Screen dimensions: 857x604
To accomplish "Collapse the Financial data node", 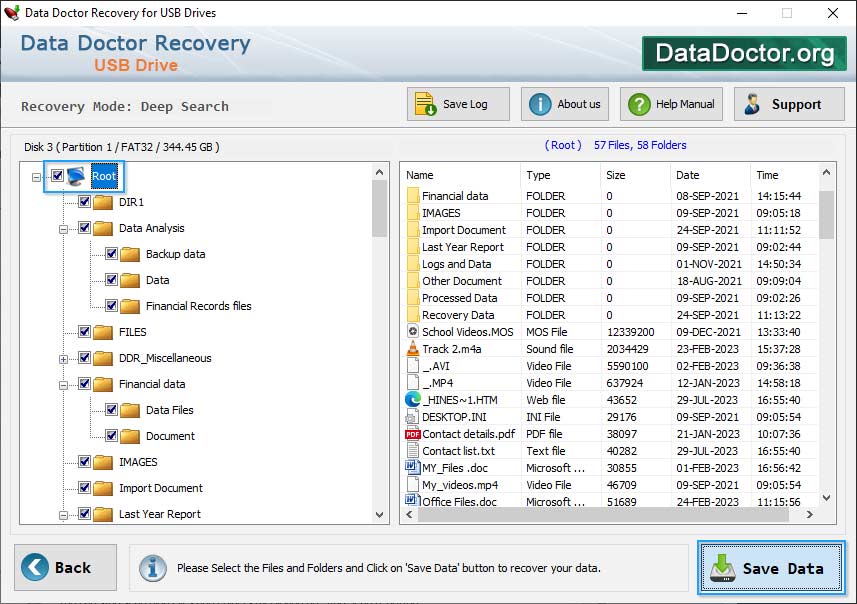I will point(63,385).
